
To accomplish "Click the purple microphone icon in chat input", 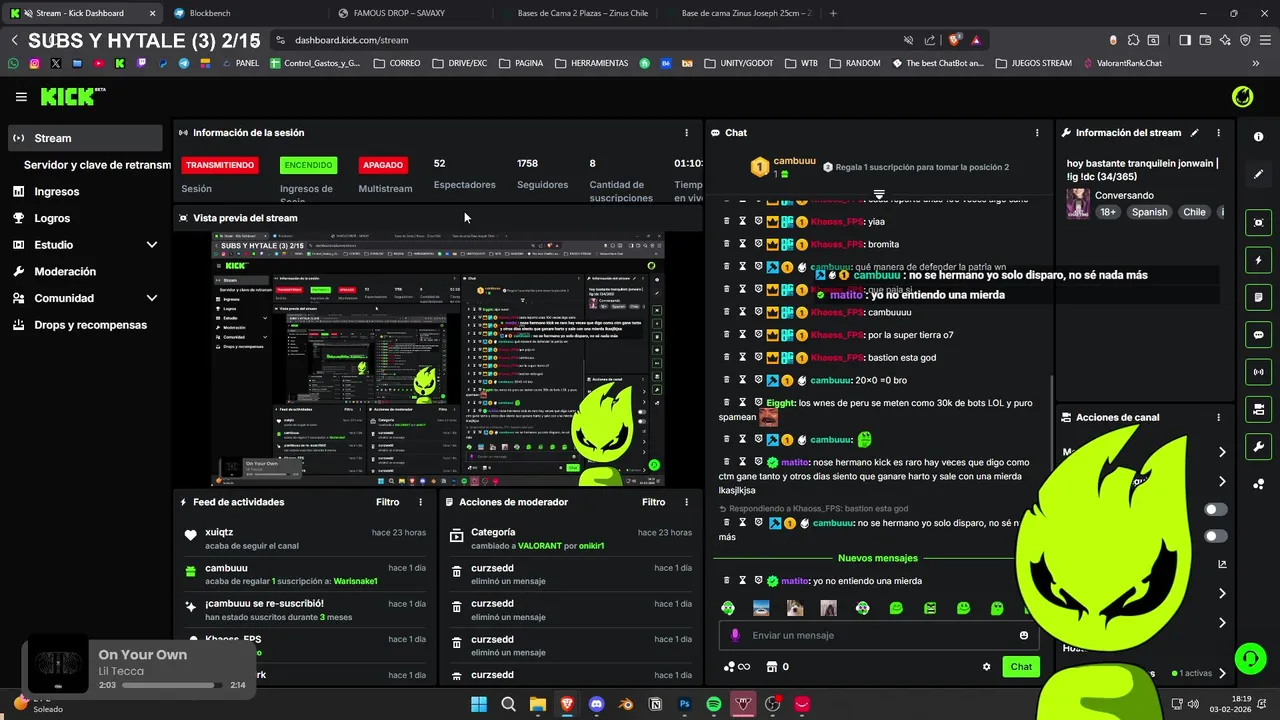I will tap(735, 635).
